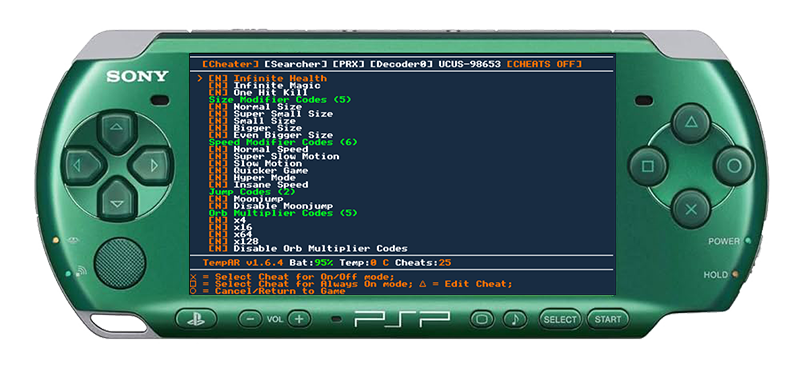Click the Temp:0 C status
Screen dimensions: 800x367
pos(364,263)
